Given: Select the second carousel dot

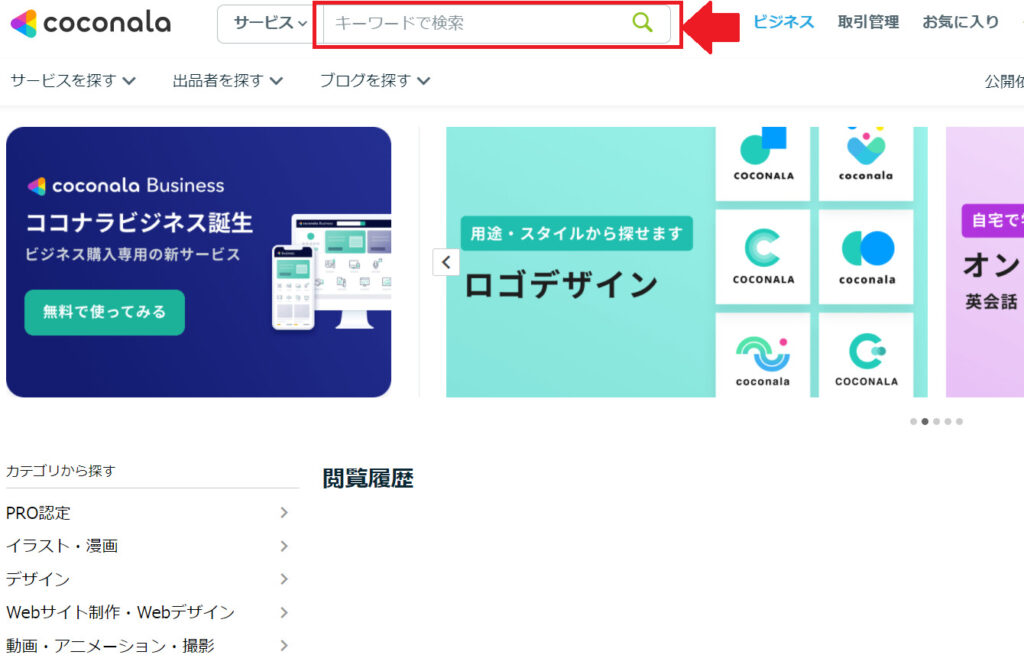Looking at the screenshot, I should coord(925,422).
